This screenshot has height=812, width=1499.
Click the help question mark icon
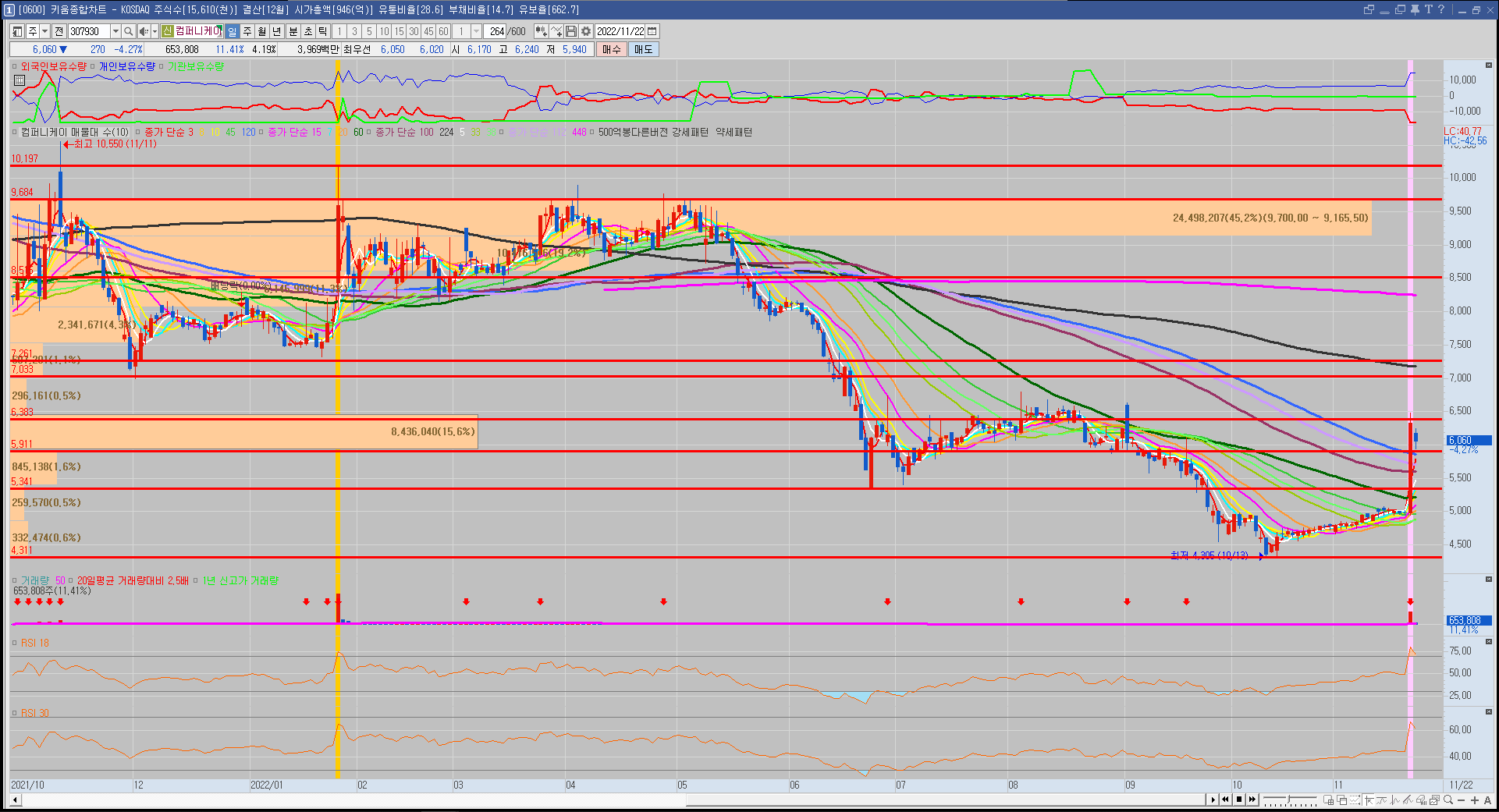tap(1440, 9)
